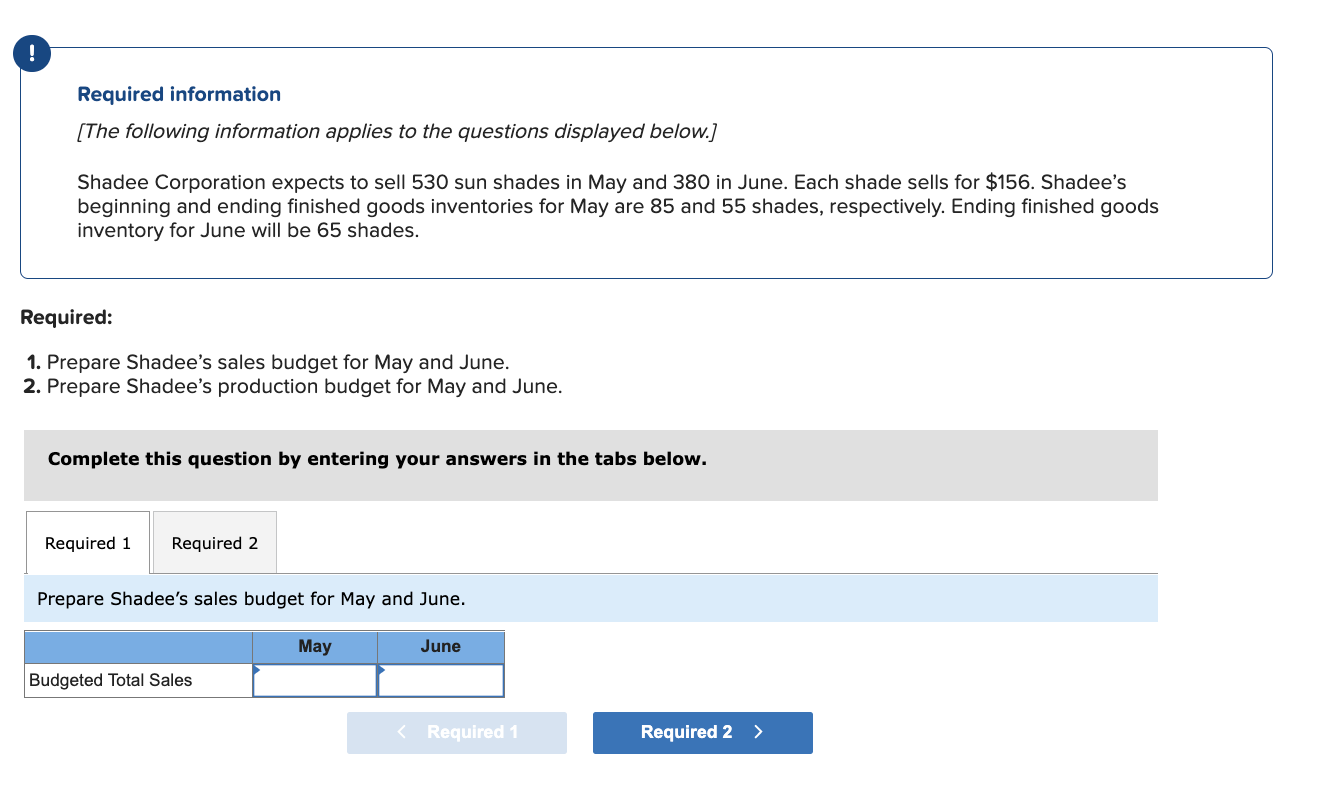Click the Budgeted Total Sales row label
Image resolution: width=1334 pixels, height=796 pixels.
[x=111, y=681]
